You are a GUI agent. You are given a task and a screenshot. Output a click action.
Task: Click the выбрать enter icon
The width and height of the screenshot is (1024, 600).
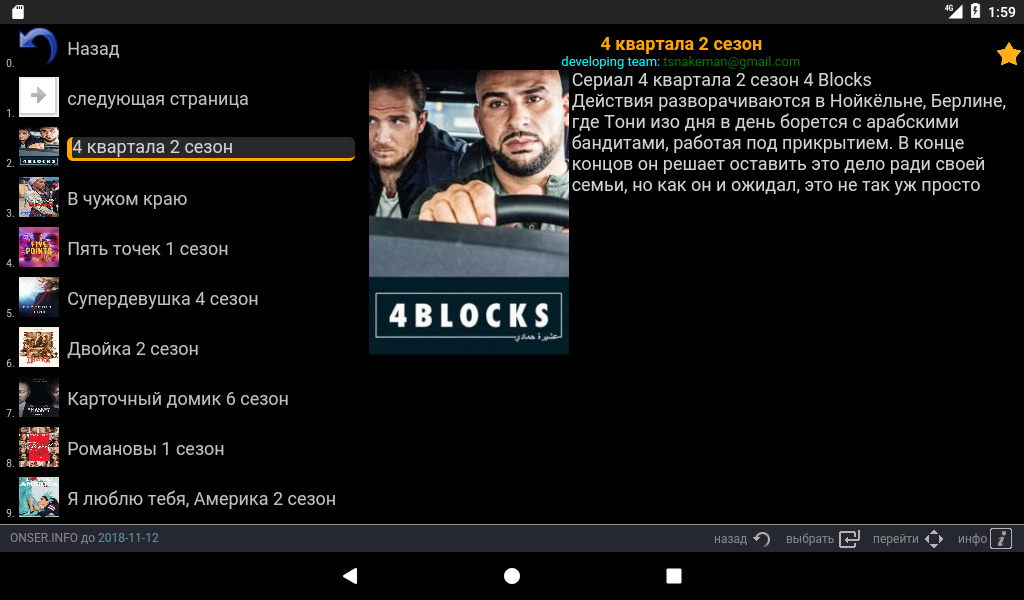click(849, 539)
